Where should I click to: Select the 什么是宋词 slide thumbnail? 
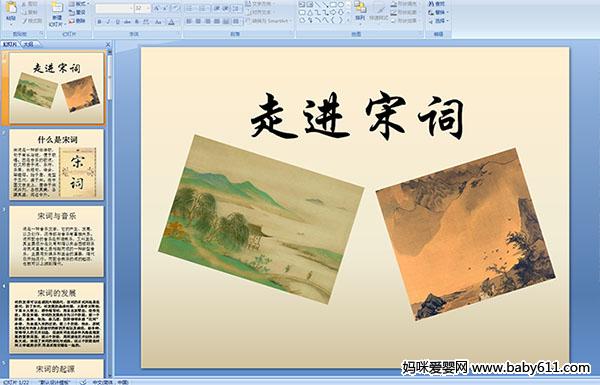[x=57, y=165]
